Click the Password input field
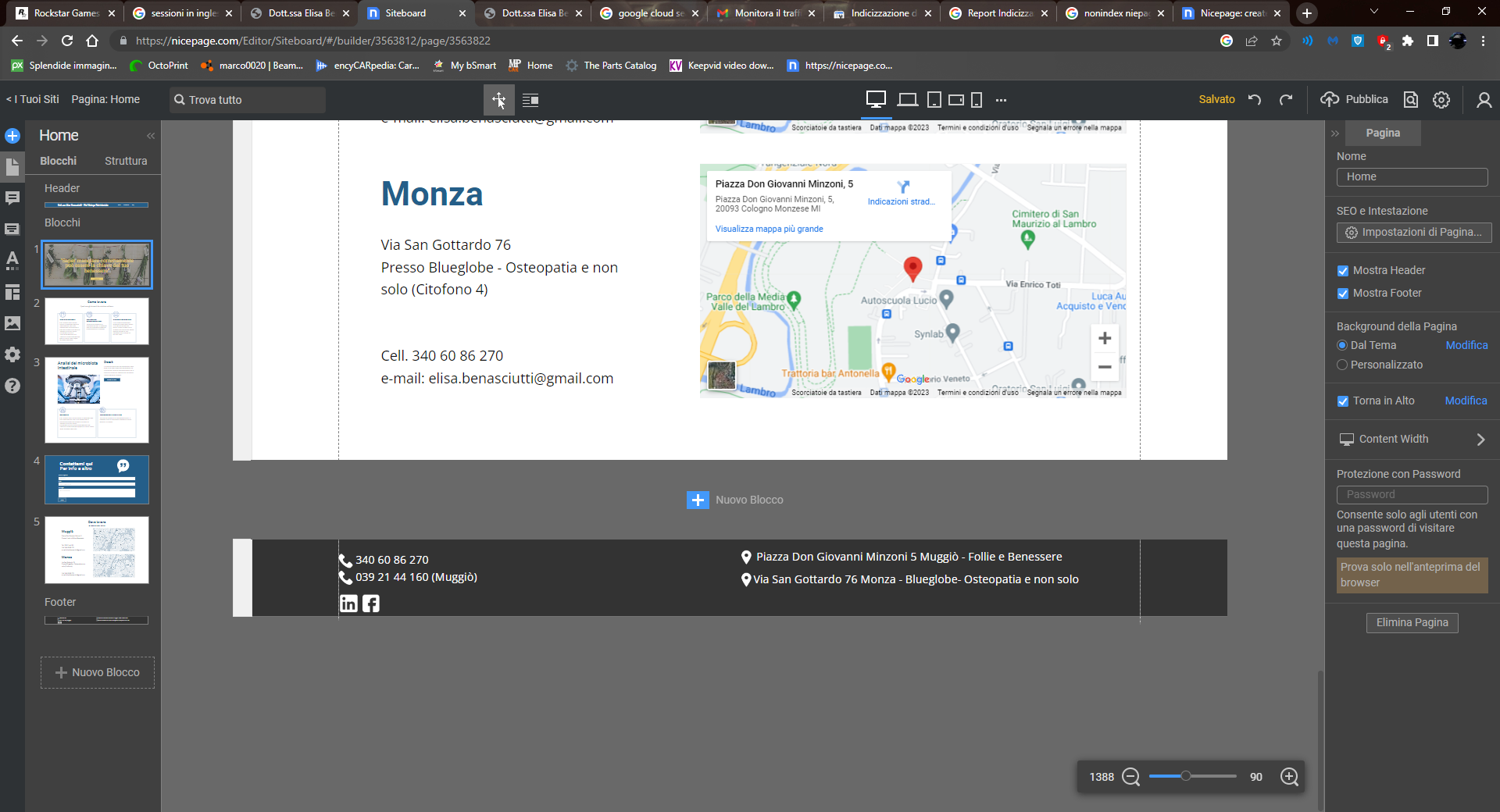 [1412, 494]
